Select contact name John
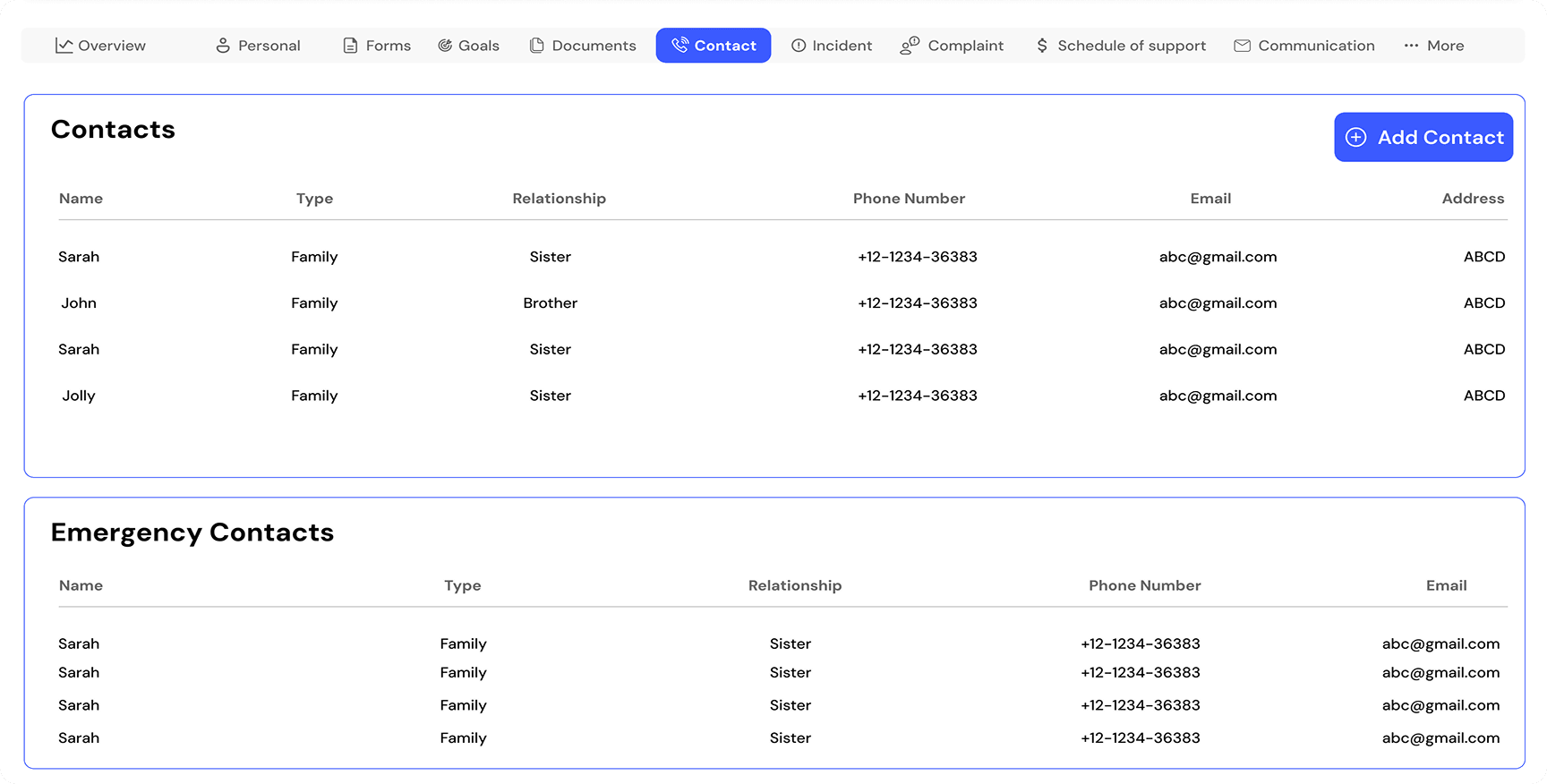Viewport: 1547px width, 784px height. pyautogui.click(x=79, y=303)
